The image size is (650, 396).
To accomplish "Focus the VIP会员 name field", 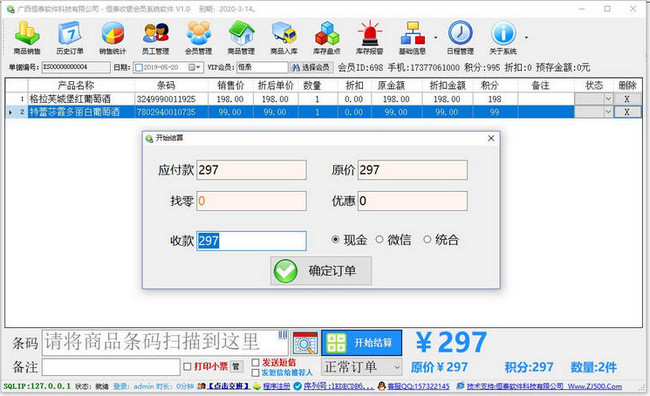I will [x=262, y=67].
